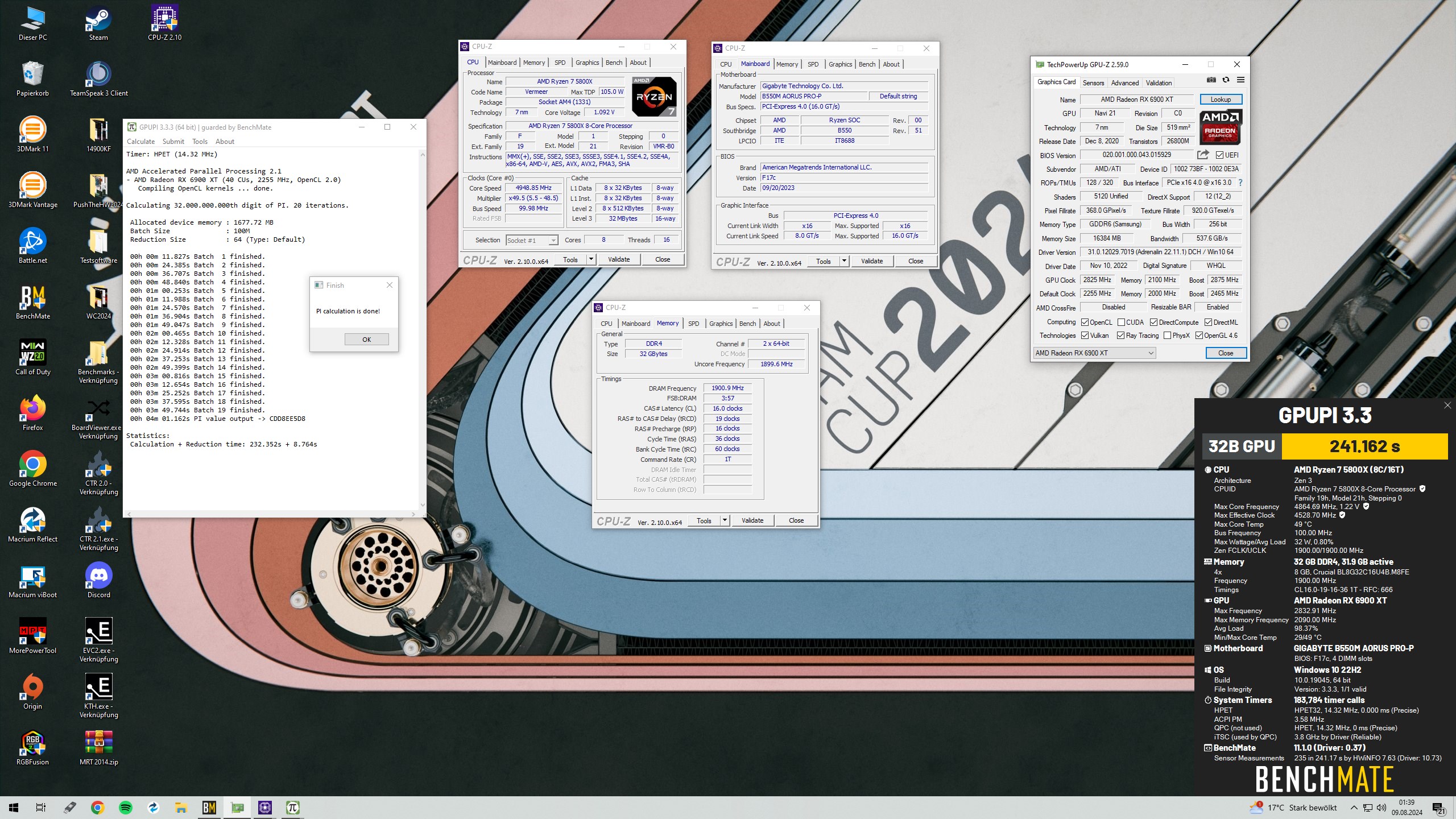The width and height of the screenshot is (1456, 819).
Task: Open the Discord desktop icon
Action: point(98,581)
